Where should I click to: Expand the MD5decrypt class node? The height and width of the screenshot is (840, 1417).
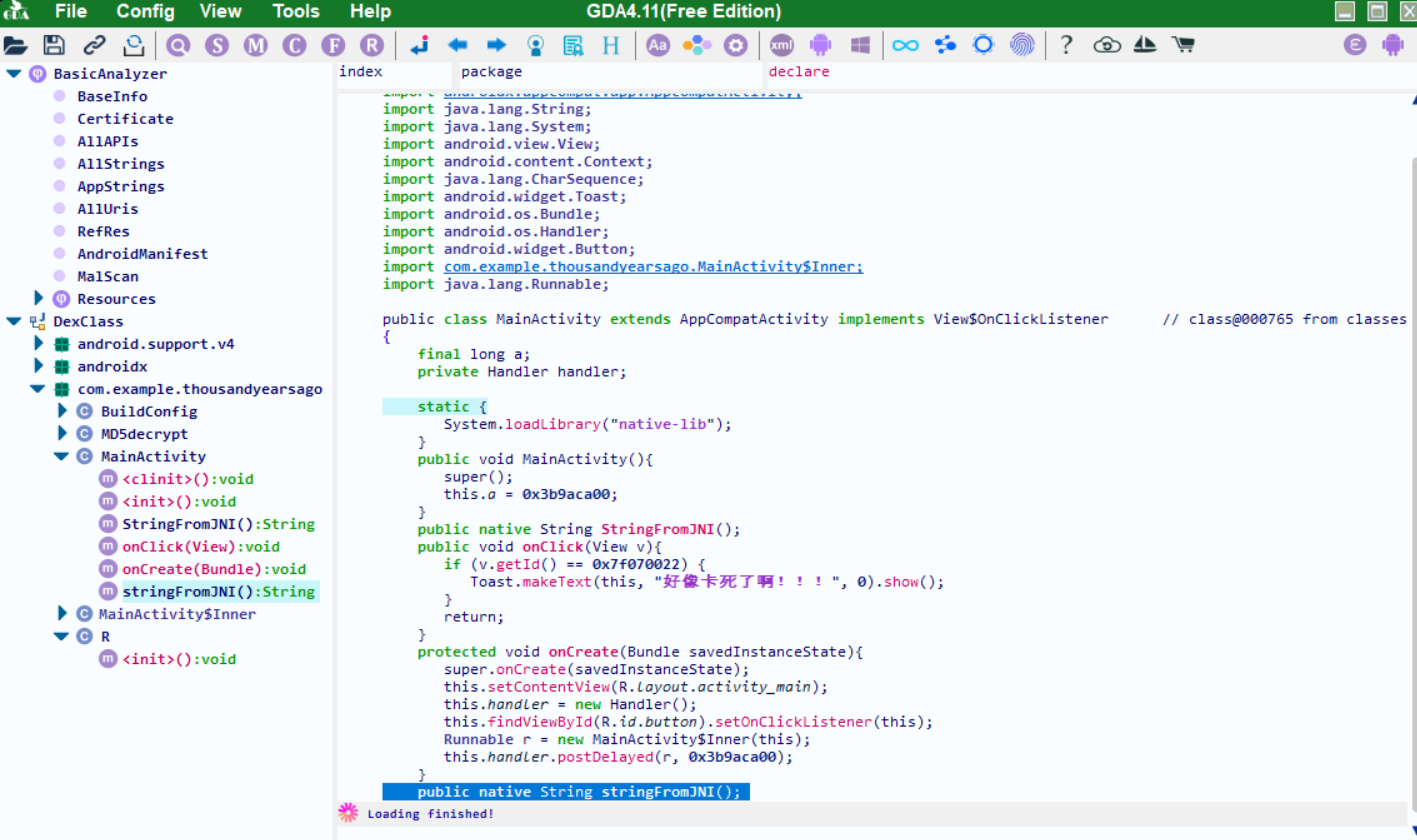click(x=63, y=433)
